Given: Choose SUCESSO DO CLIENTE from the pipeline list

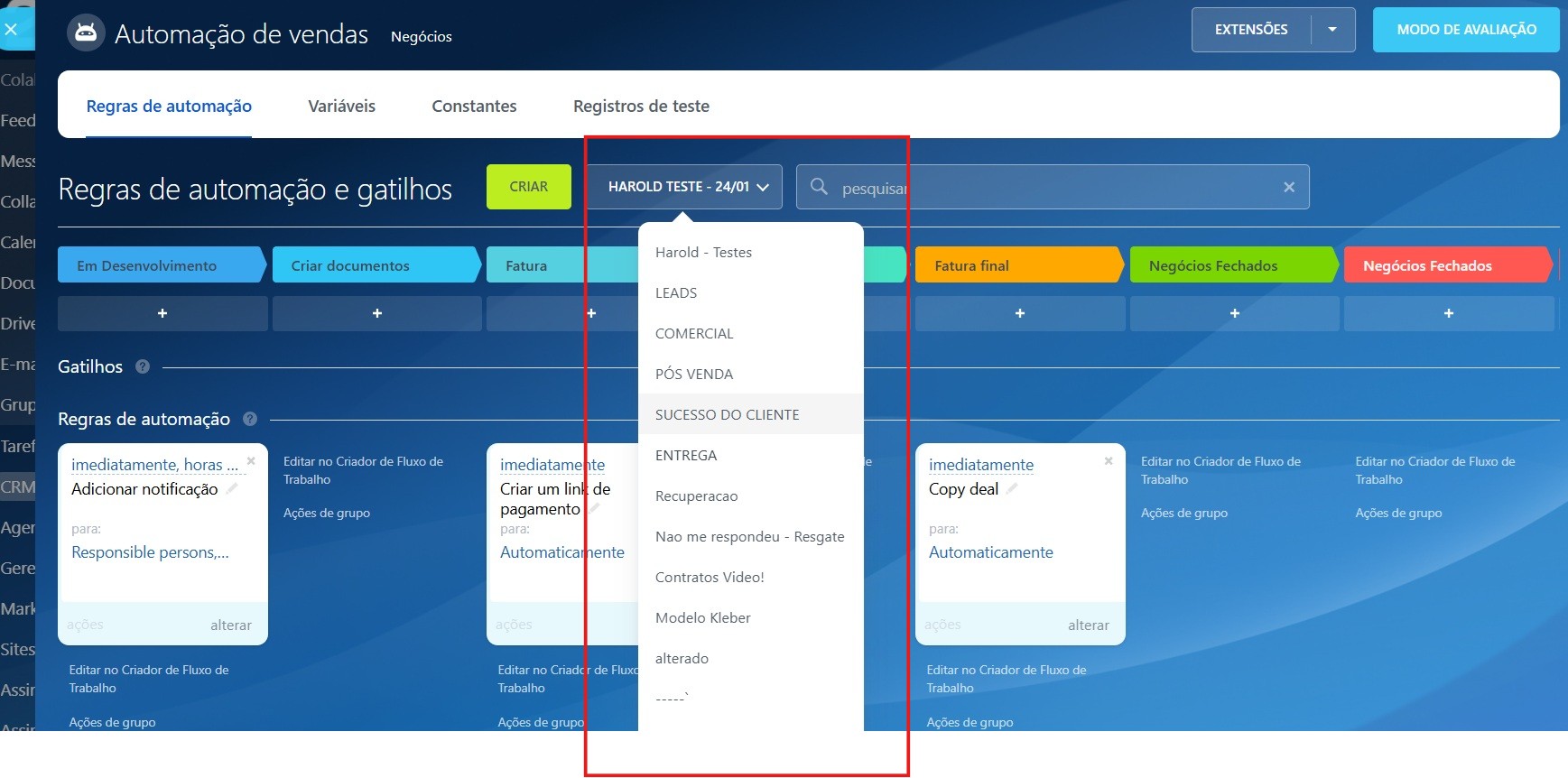Looking at the screenshot, I should click(x=727, y=414).
